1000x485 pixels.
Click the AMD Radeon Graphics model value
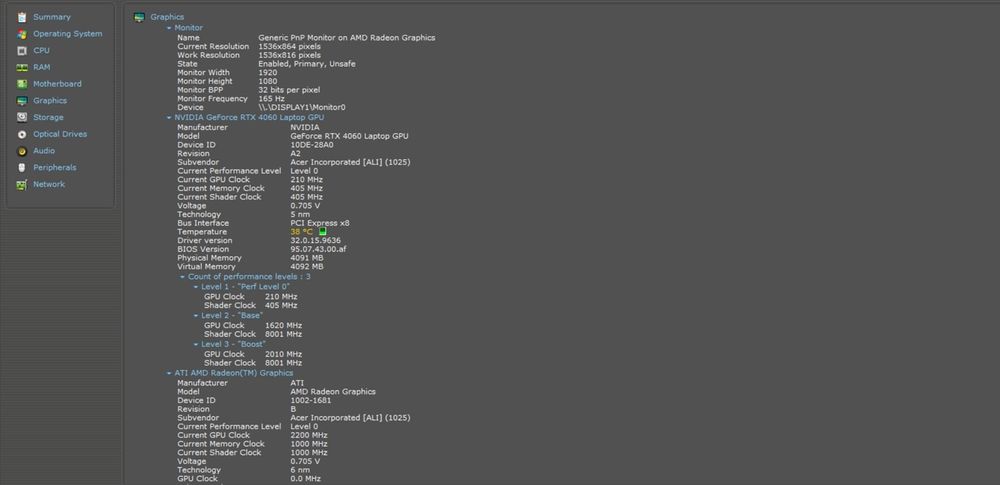coord(333,392)
